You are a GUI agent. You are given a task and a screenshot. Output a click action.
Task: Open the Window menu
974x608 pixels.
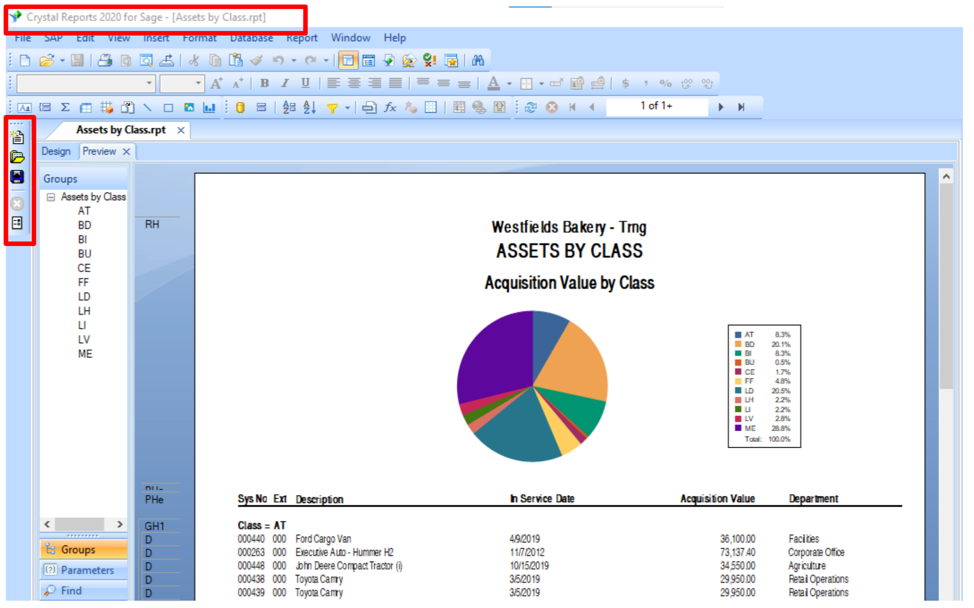(350, 38)
